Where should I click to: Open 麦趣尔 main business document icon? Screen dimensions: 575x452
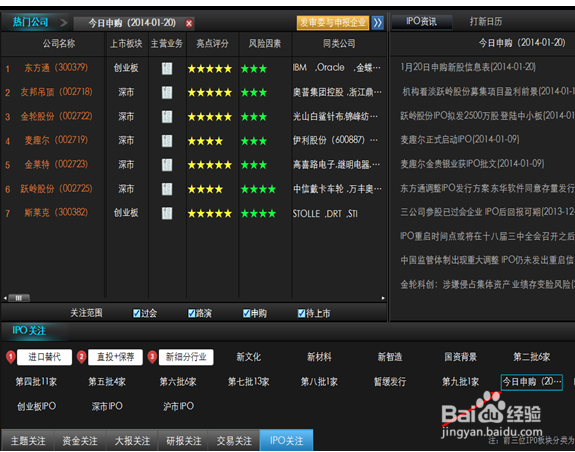(167, 141)
